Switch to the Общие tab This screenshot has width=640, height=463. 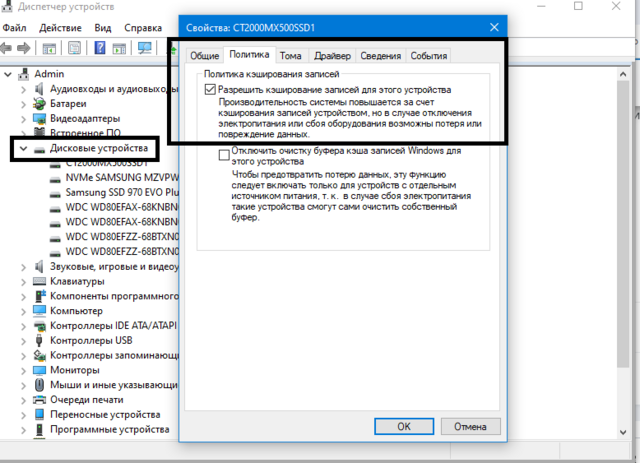point(204,56)
